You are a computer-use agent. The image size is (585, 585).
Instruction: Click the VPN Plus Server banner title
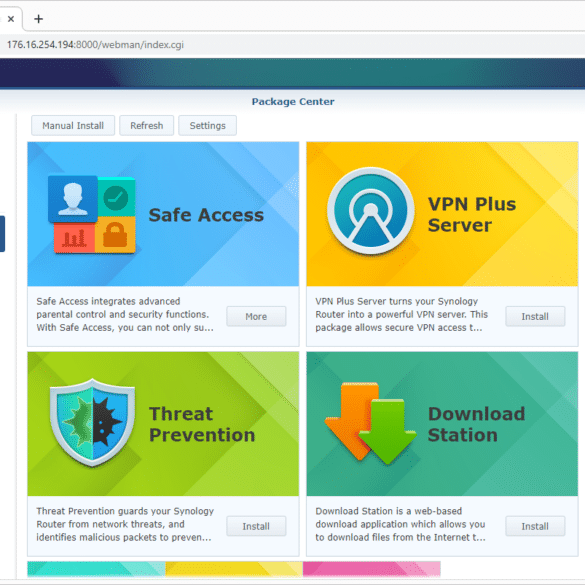click(x=472, y=215)
